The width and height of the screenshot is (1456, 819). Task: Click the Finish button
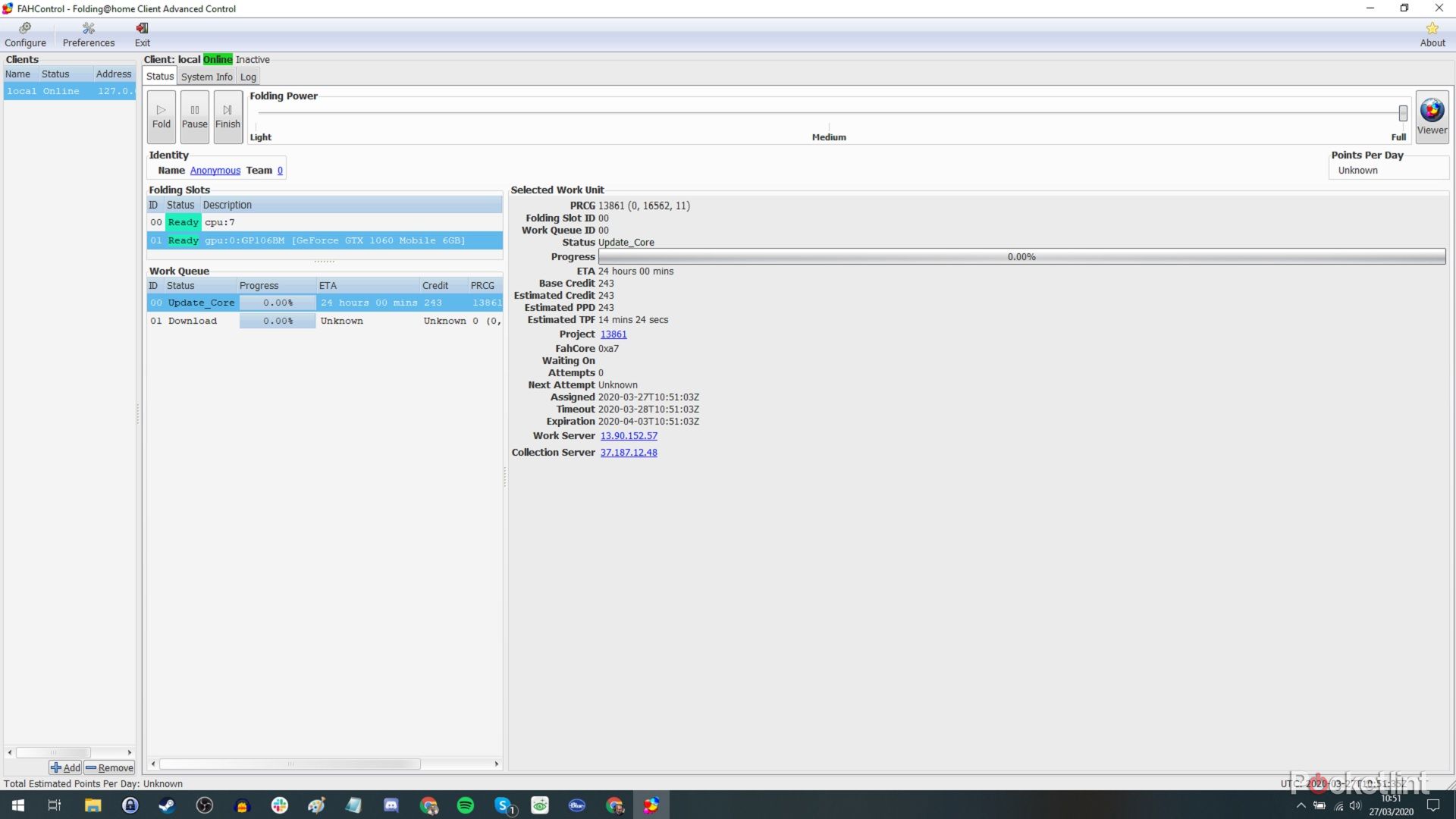point(227,116)
